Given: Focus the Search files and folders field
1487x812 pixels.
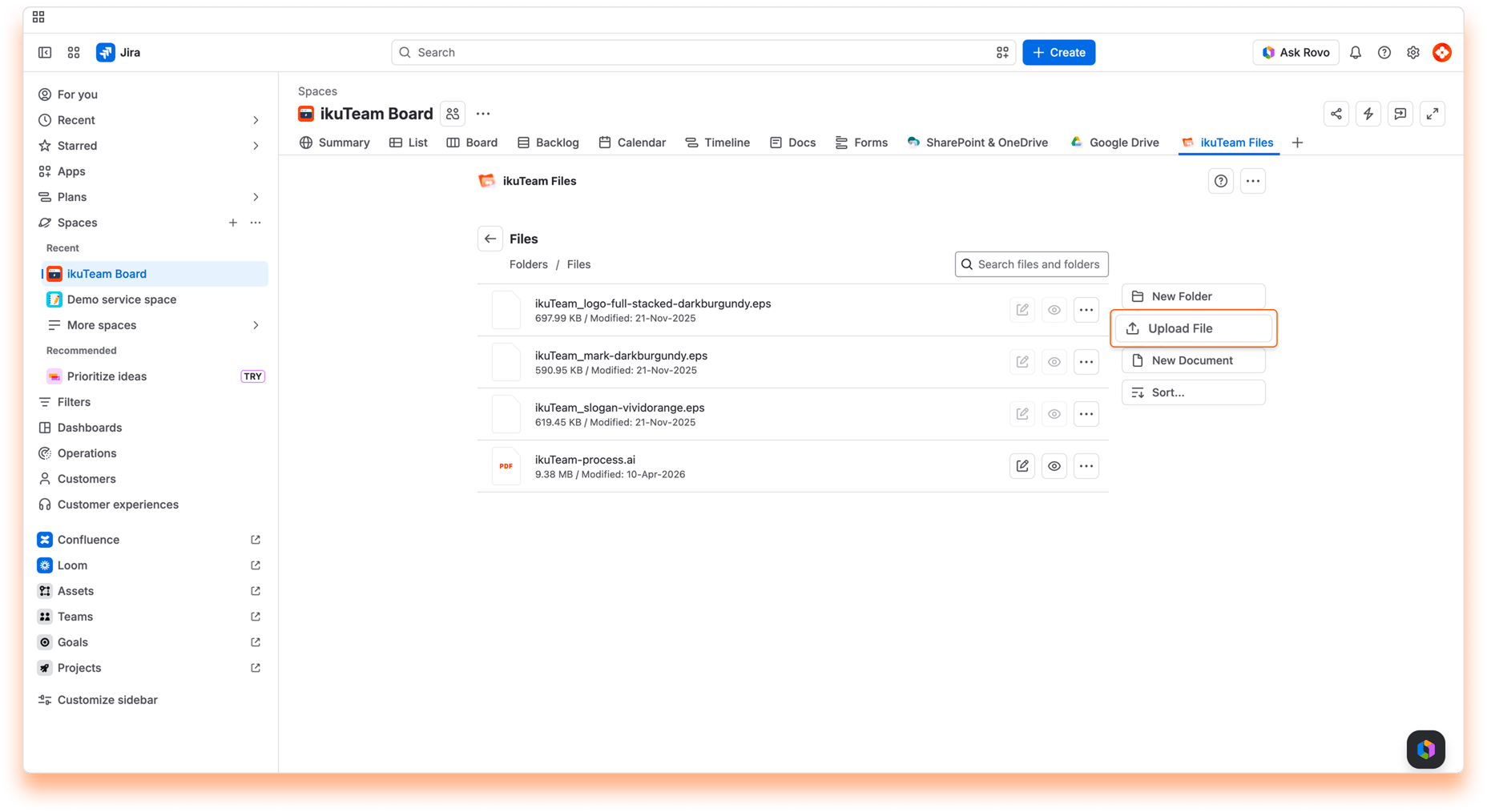Looking at the screenshot, I should 1032,264.
